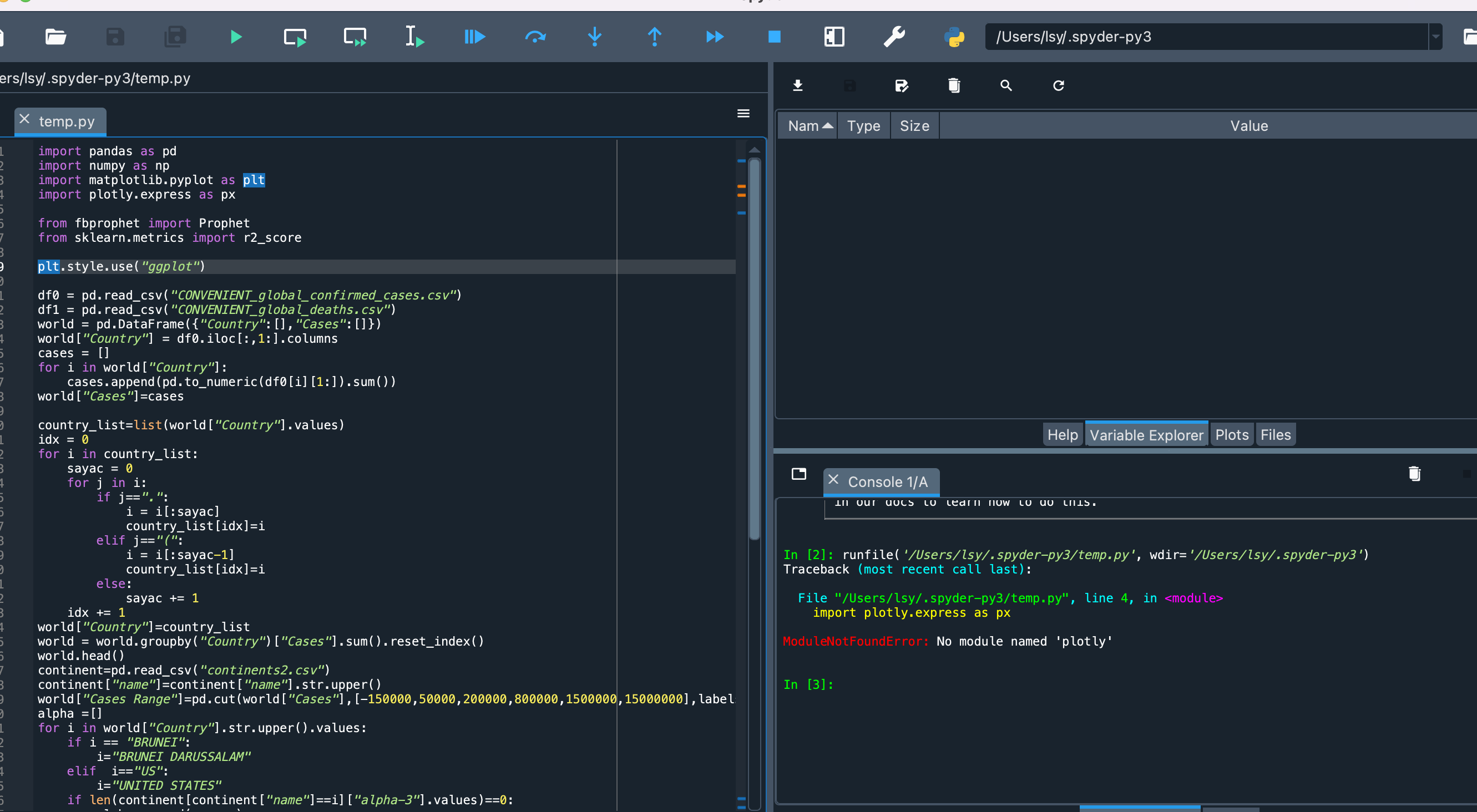This screenshot has width=1477, height=812.
Task: Click 'cases = []' line in editor
Action: pos(73,353)
